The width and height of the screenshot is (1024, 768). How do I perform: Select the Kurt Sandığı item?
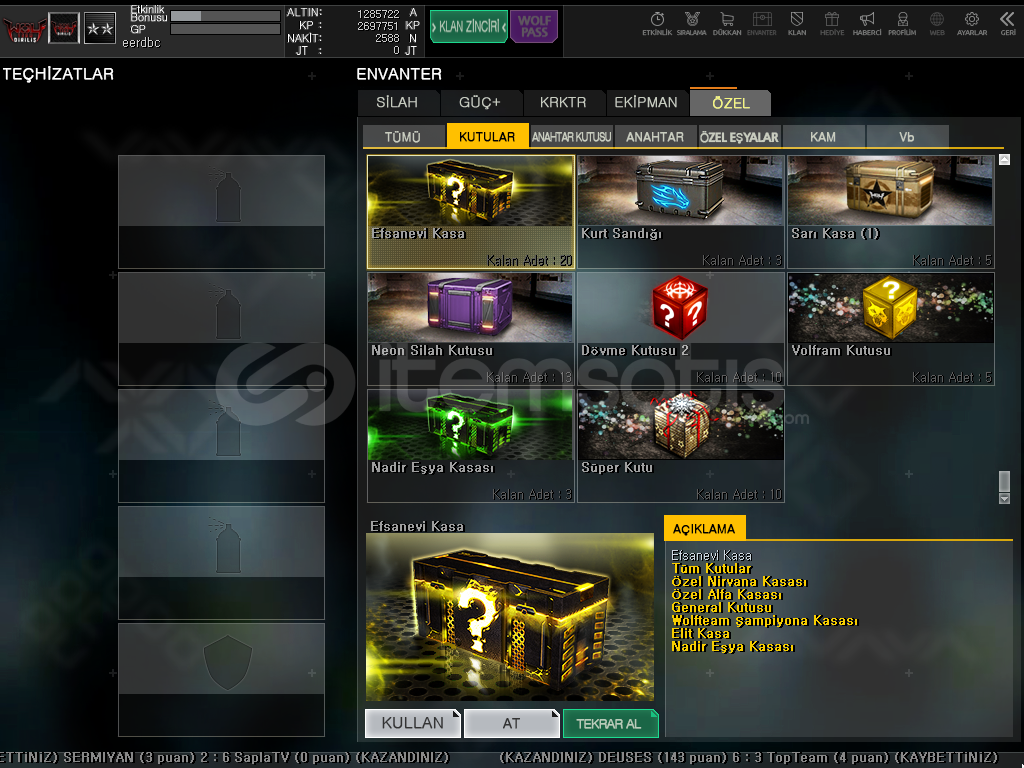coord(680,212)
